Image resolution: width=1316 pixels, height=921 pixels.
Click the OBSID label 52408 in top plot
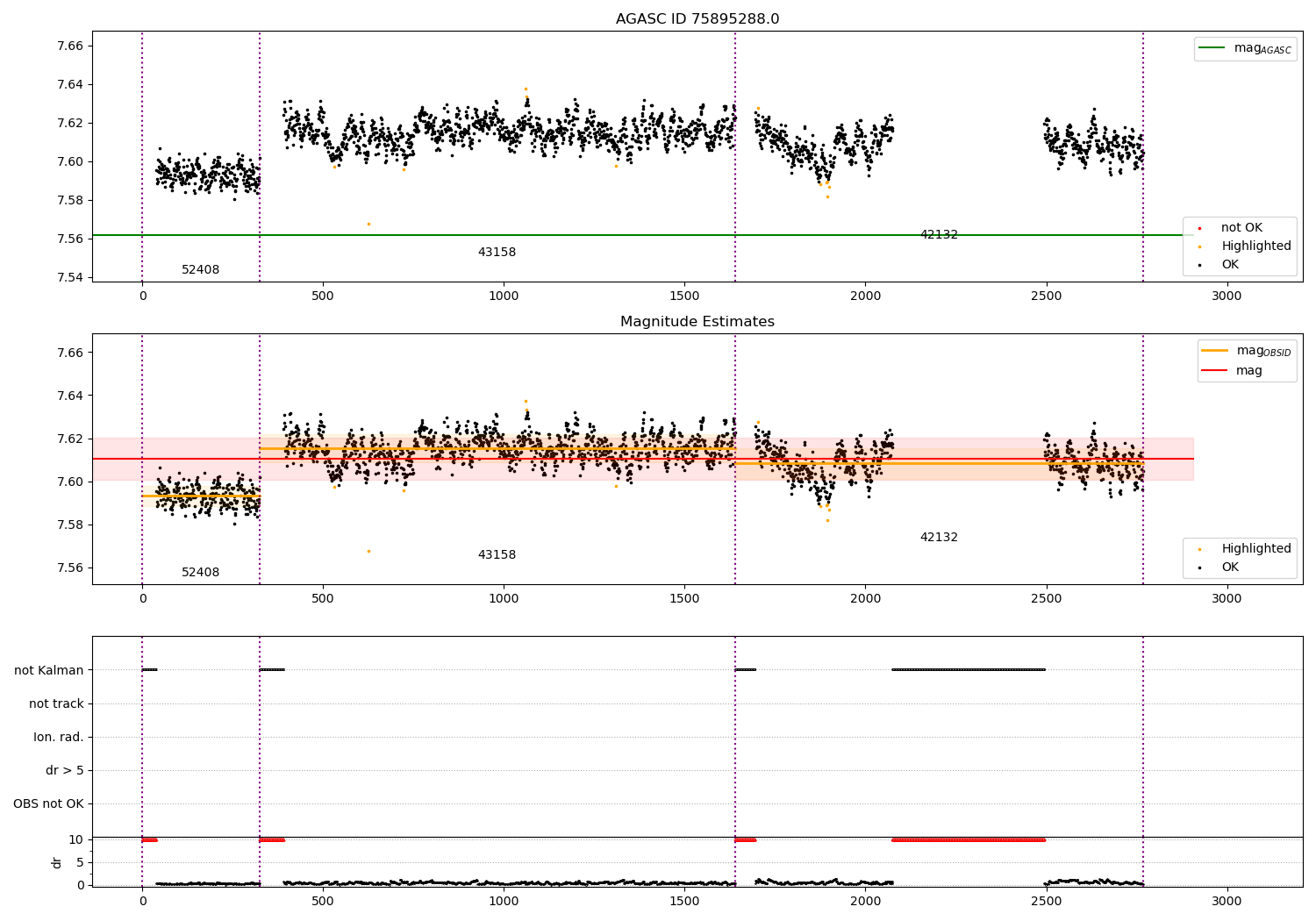coord(200,270)
